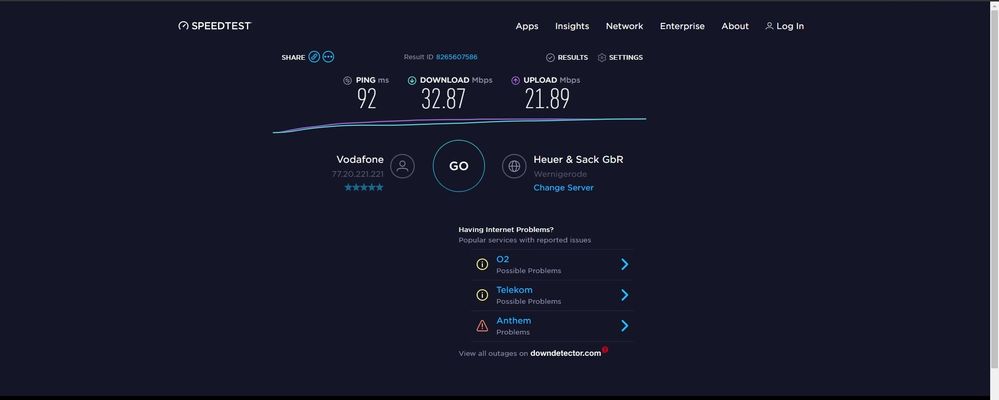This screenshot has width=999, height=400.
Task: Click the Results checkmark icon
Action: tap(550, 57)
